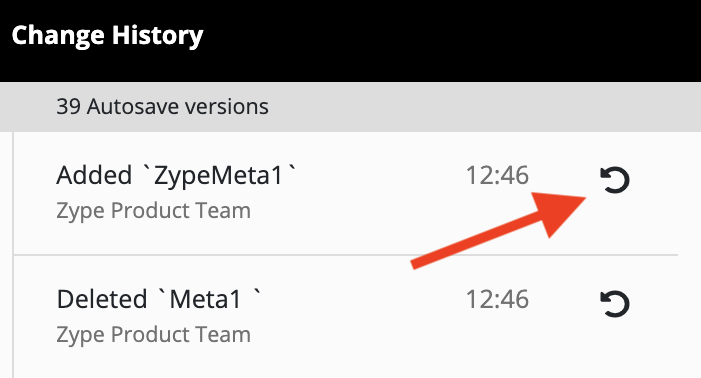
Task: Click revert arrow next to first 12:46
Action: click(x=615, y=180)
